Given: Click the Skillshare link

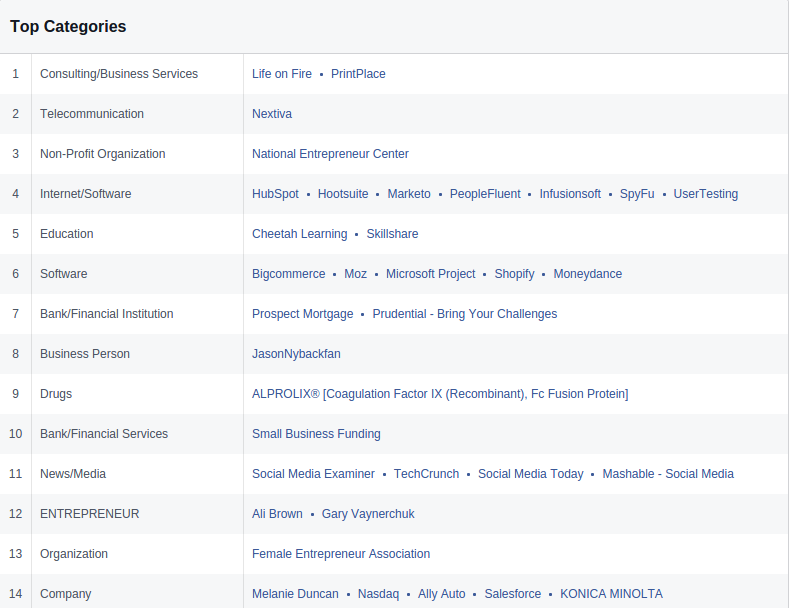Looking at the screenshot, I should coord(392,234).
